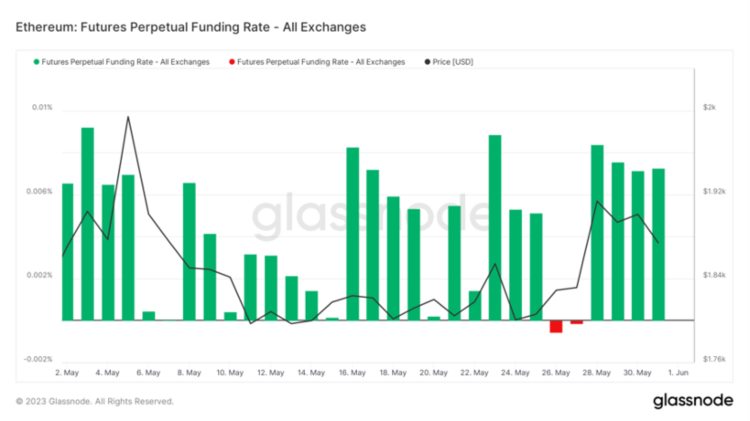Click the '16. May' x-axis label
Screen dimensions: 750x421
350,372
